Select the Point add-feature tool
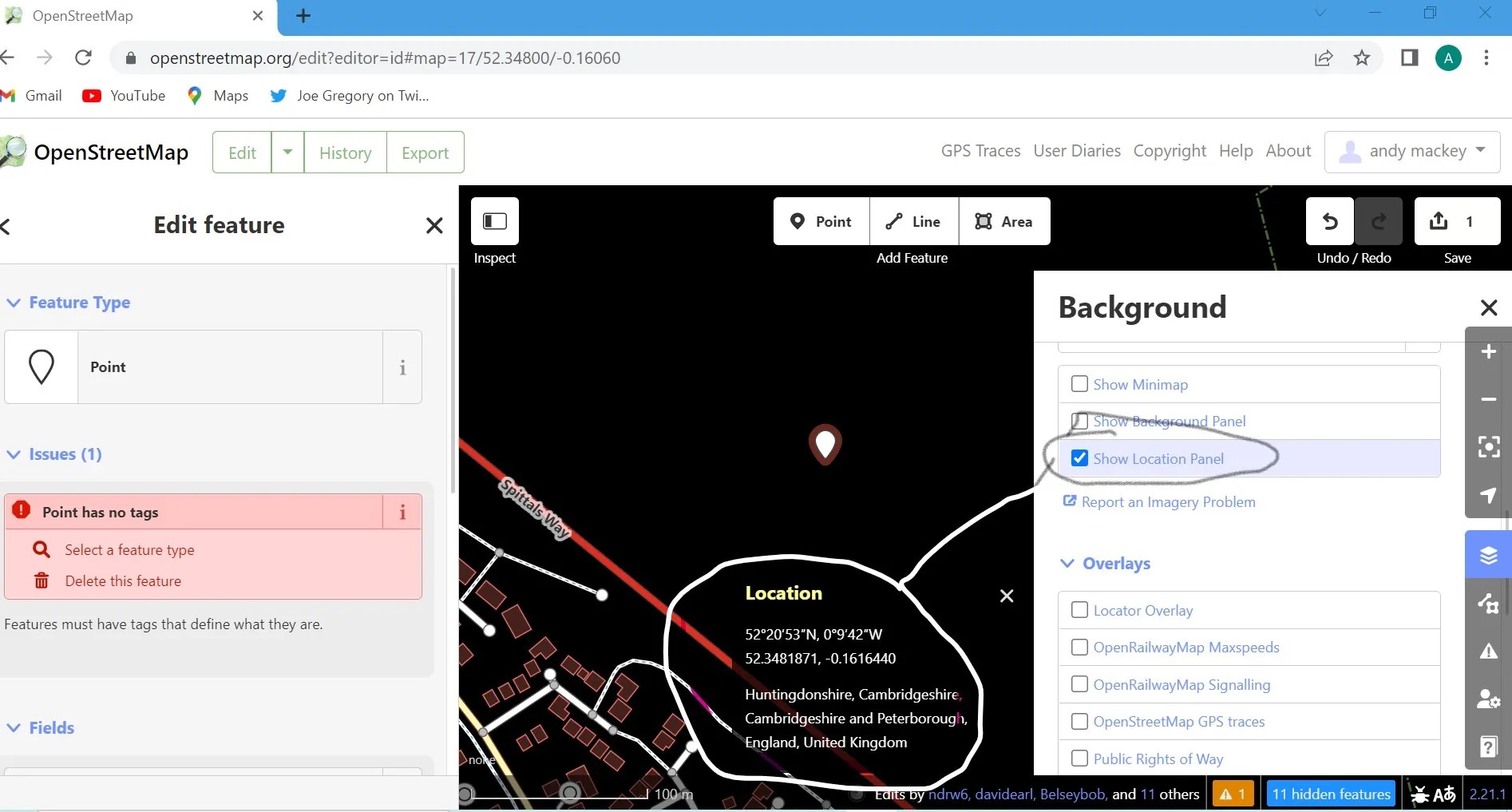1512x812 pixels. pos(821,221)
